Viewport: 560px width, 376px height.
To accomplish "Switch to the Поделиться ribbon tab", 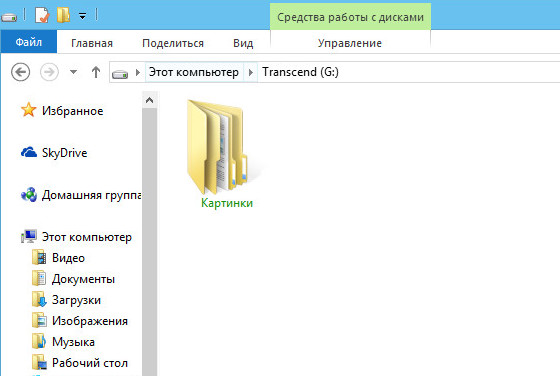I will click(173, 43).
